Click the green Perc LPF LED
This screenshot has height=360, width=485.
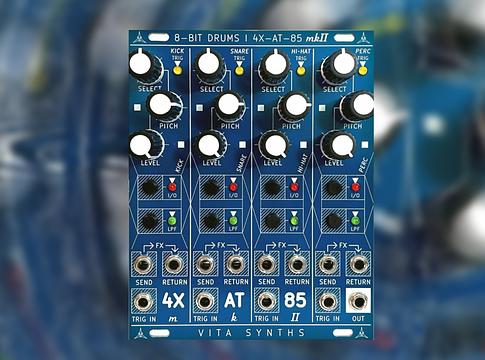click(x=356, y=220)
